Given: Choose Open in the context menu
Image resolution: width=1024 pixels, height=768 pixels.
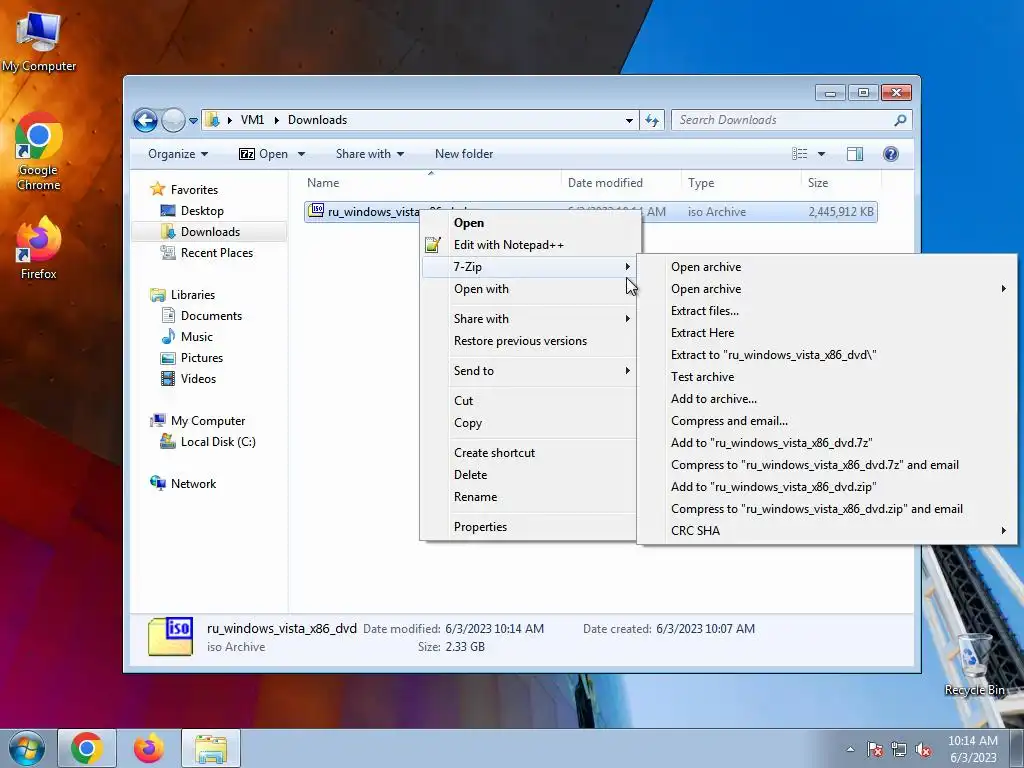Looking at the screenshot, I should pos(529,223).
